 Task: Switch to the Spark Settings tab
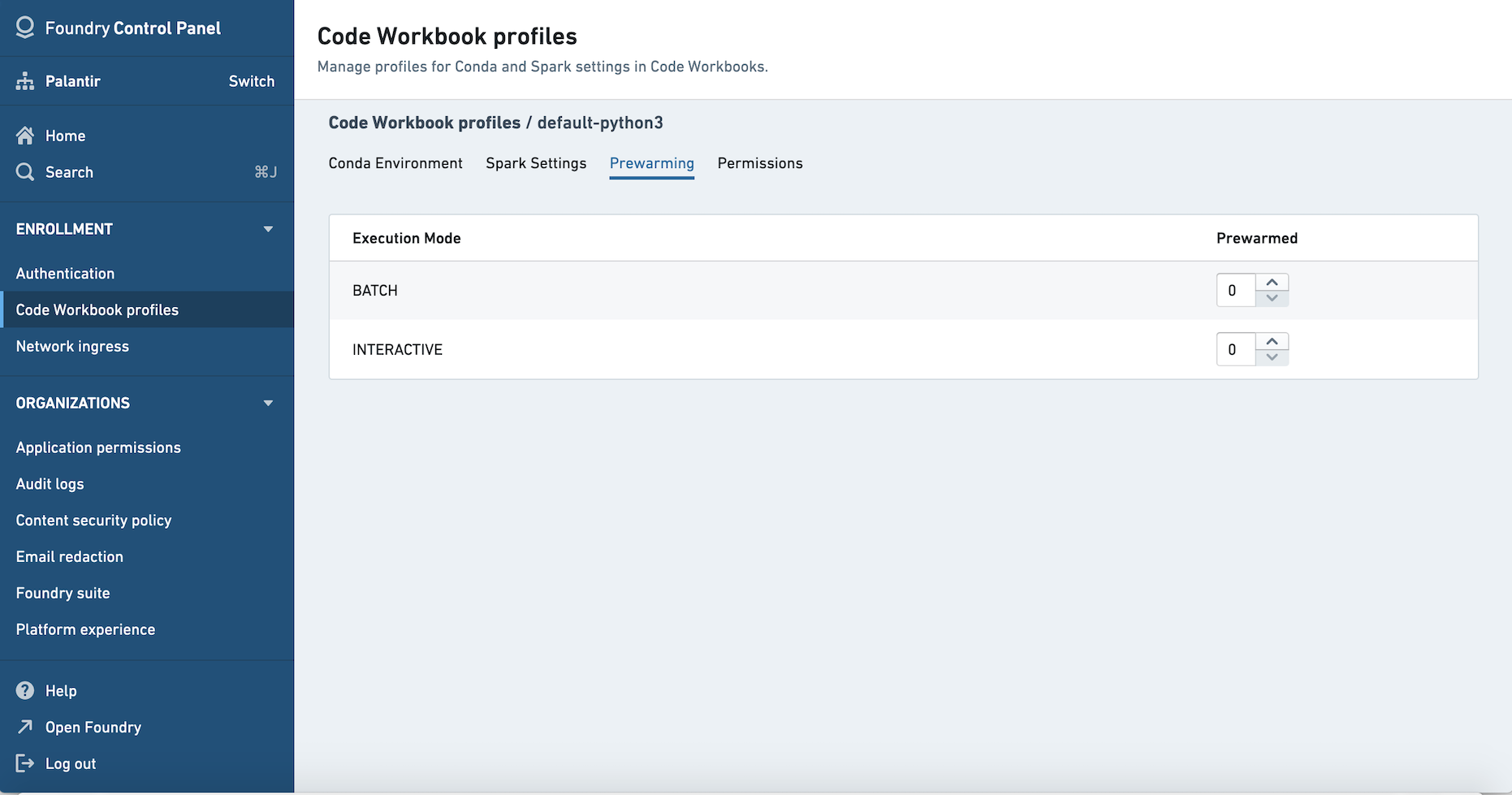[536, 163]
